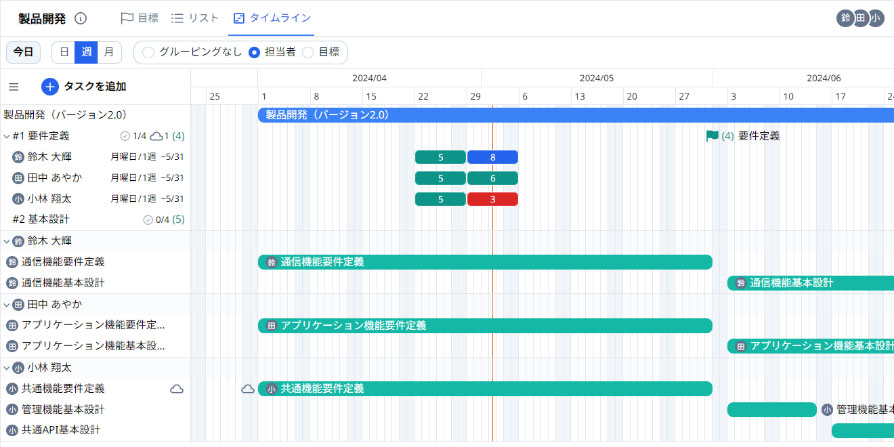The width and height of the screenshot is (894, 447).
Task: Select the 目標 grouping radio button
Action: tap(308, 52)
